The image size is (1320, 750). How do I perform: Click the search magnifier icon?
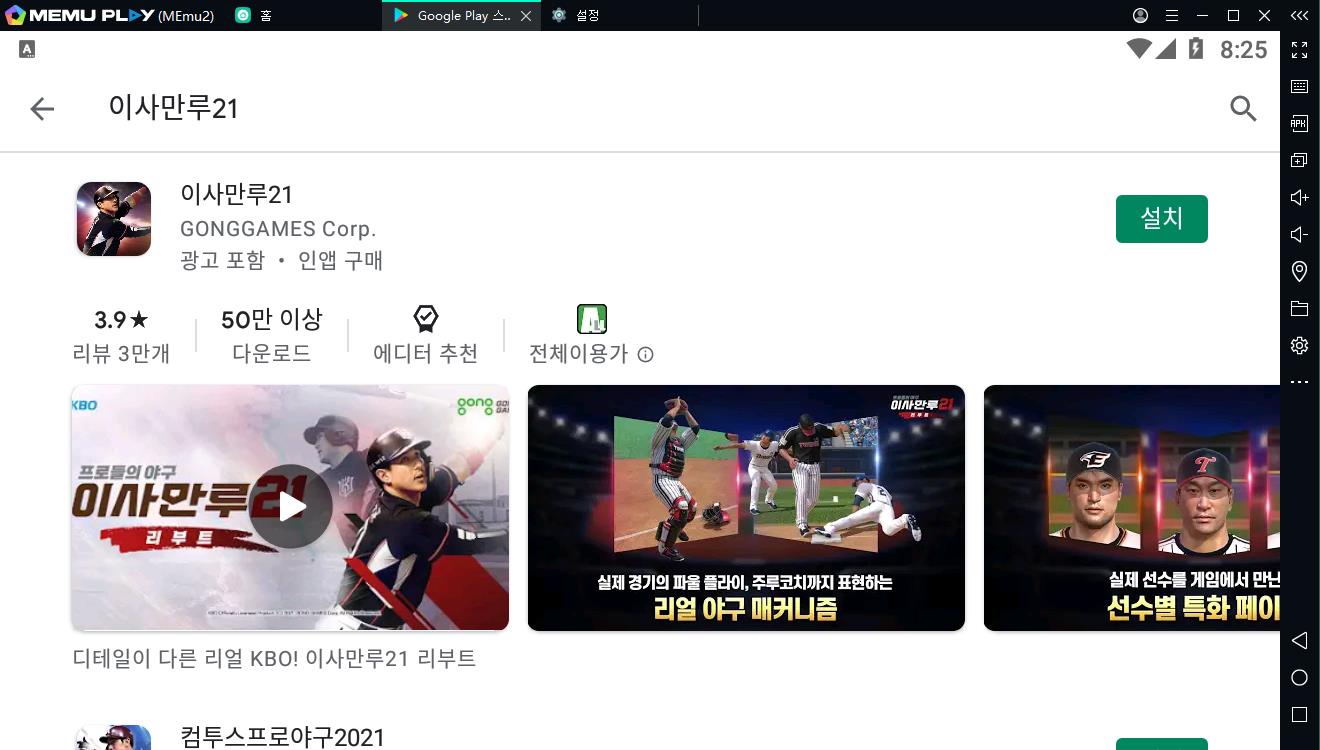[1242, 109]
